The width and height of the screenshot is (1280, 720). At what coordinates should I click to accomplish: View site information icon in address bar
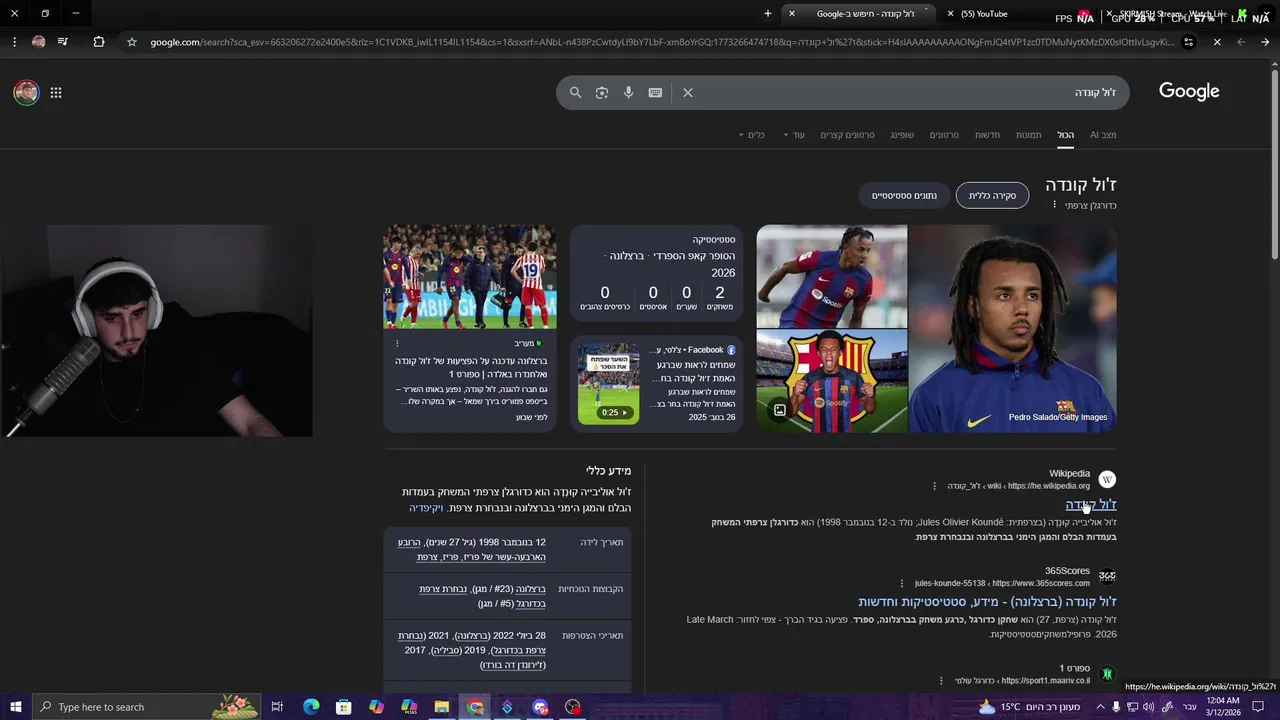click(x=1188, y=42)
